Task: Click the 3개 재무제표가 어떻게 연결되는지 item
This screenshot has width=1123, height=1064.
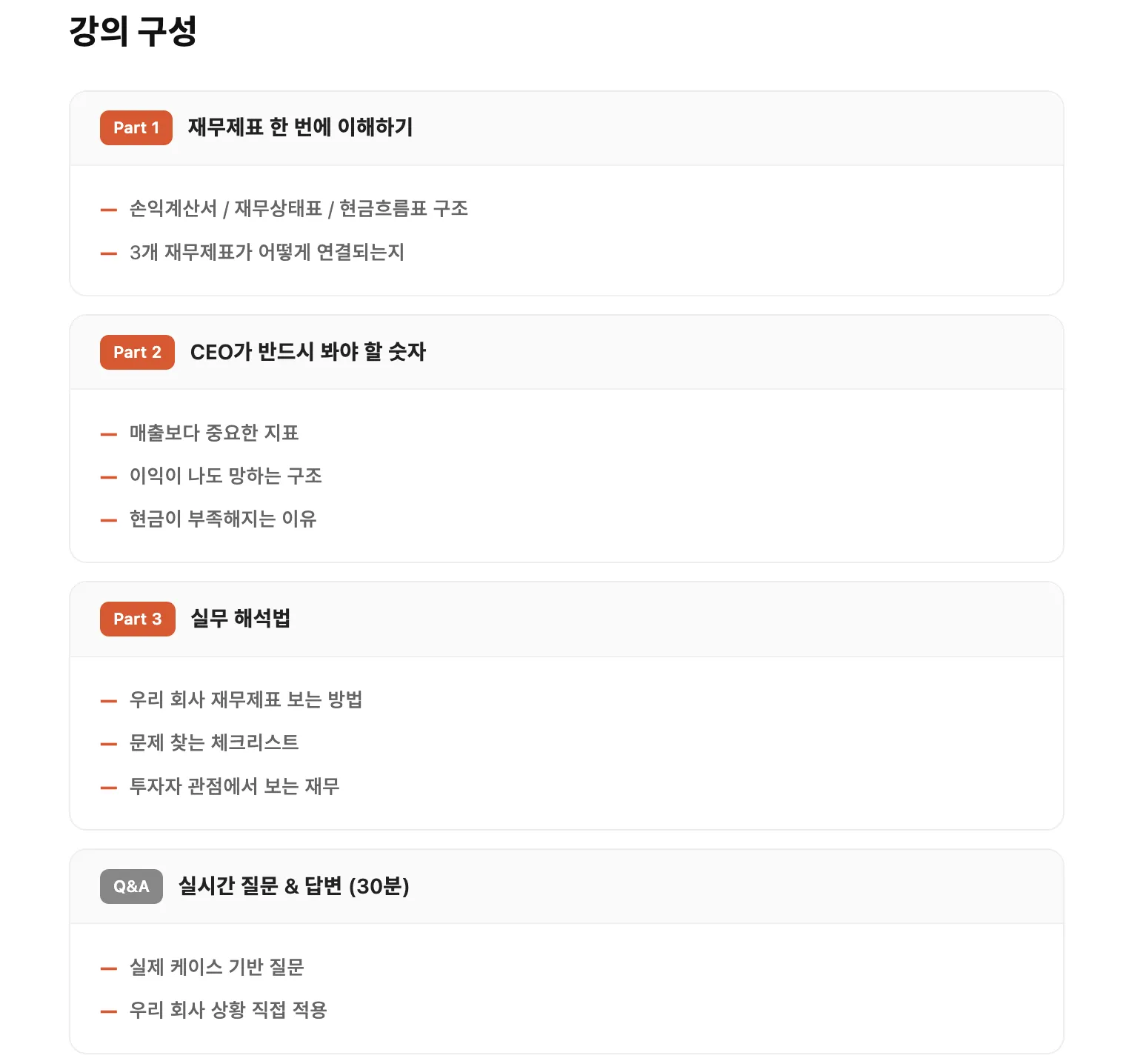Action: 267,253
